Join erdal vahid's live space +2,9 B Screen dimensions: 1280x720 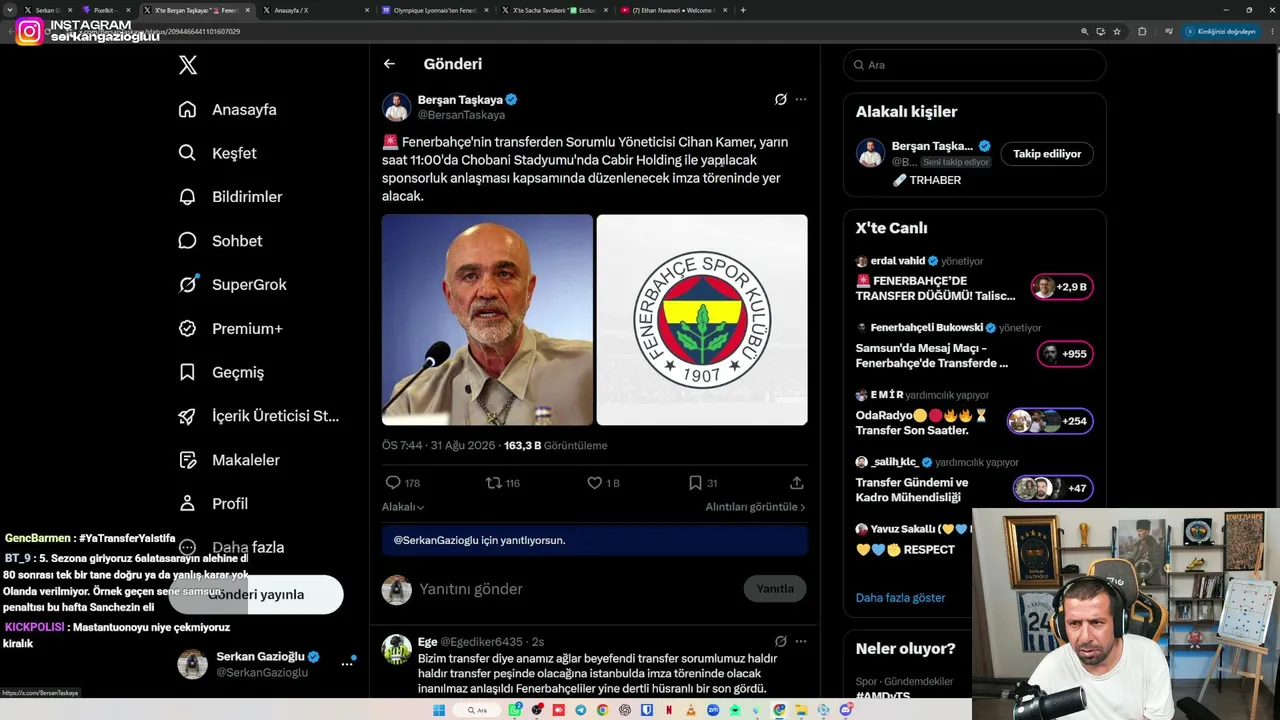(1064, 287)
